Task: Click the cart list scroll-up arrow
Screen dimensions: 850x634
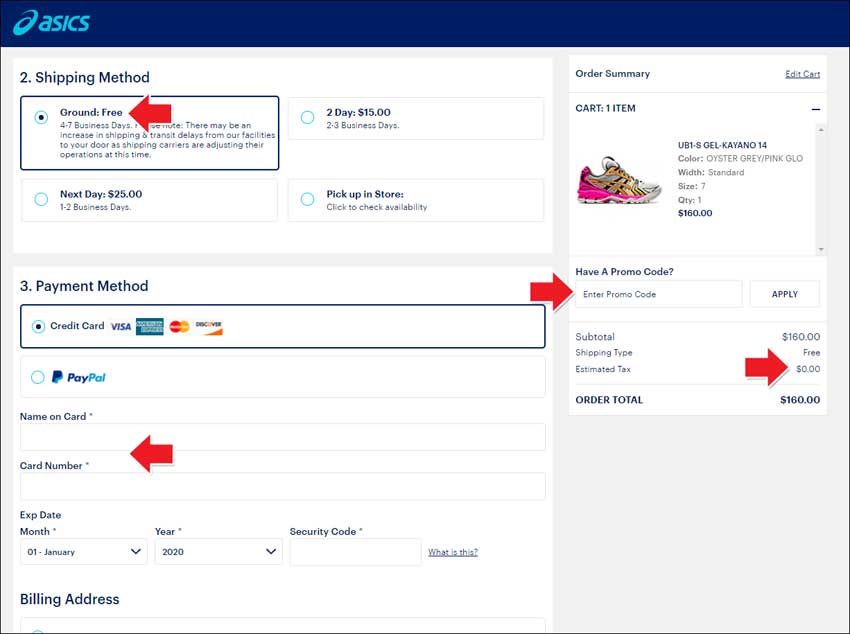Action: tap(821, 130)
